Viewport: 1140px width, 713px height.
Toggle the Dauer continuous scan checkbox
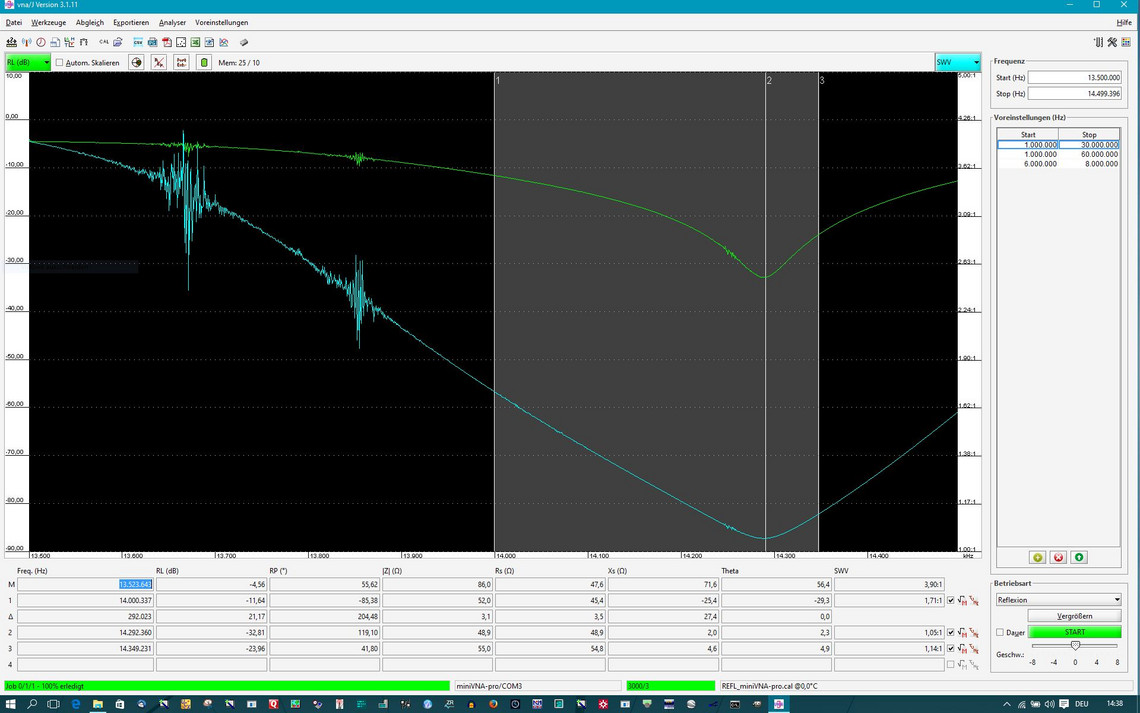coord(1000,632)
